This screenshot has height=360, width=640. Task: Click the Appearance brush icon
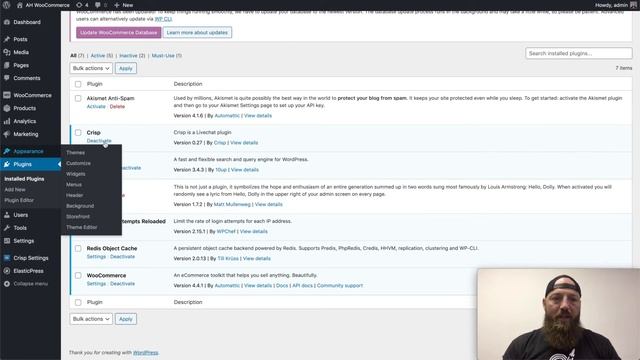tap(7, 151)
